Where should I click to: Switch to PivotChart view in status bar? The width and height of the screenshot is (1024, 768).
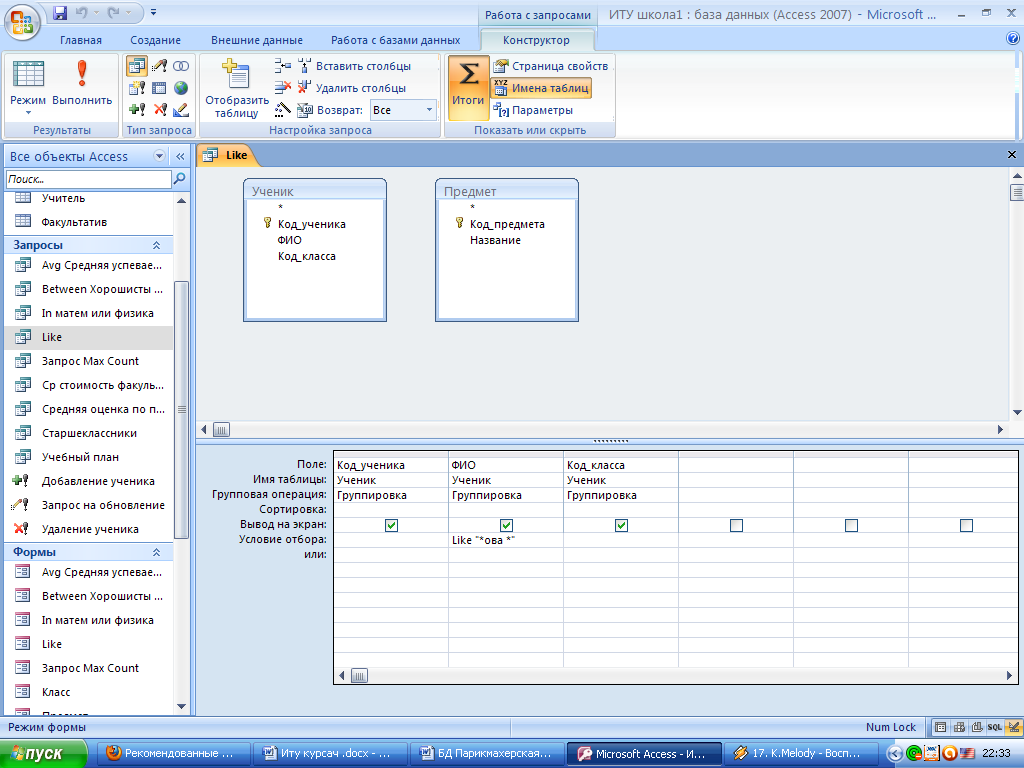click(x=977, y=727)
